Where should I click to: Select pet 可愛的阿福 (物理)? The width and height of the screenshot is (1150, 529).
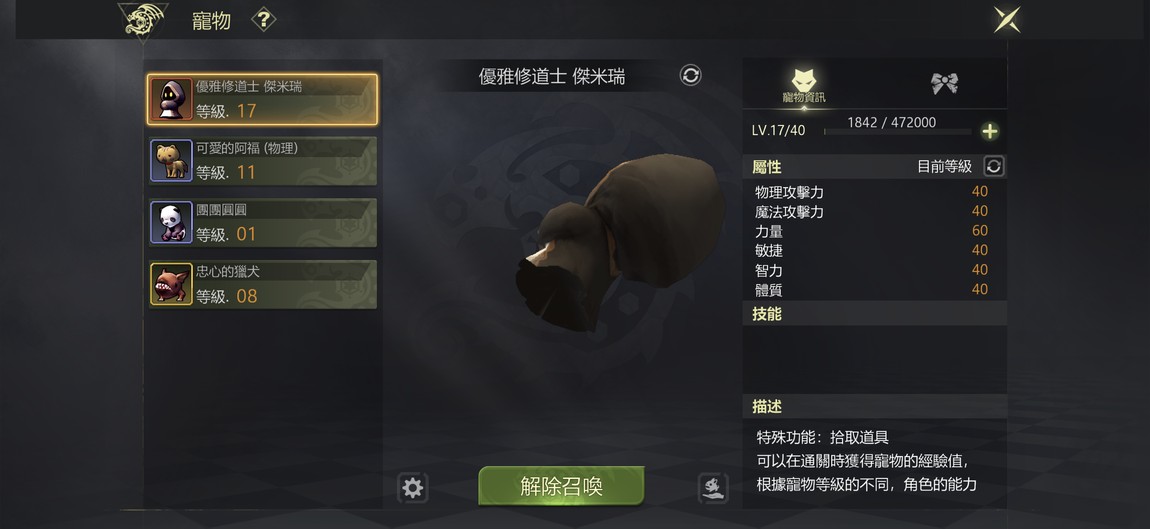coord(263,161)
